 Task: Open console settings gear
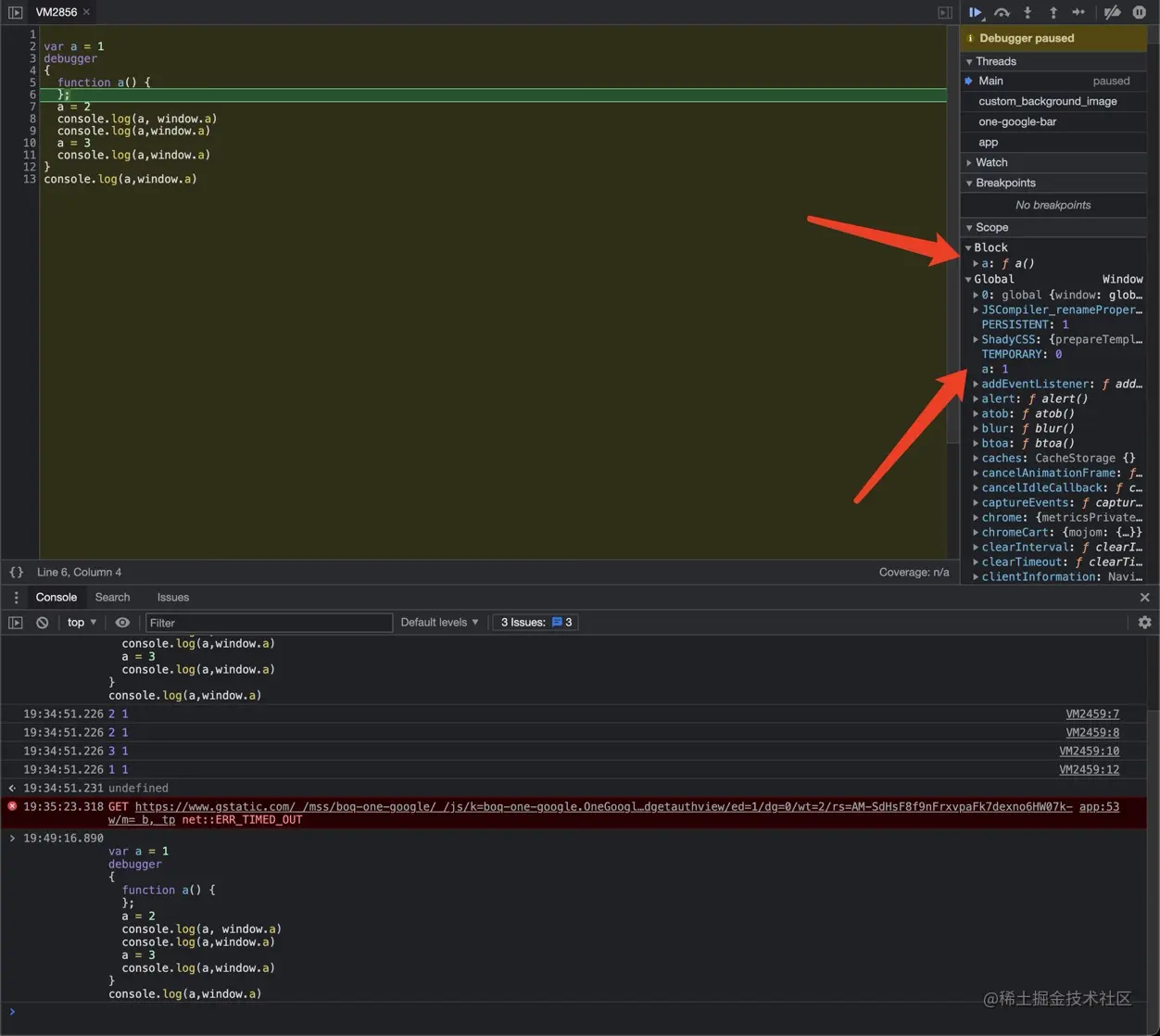(1144, 623)
